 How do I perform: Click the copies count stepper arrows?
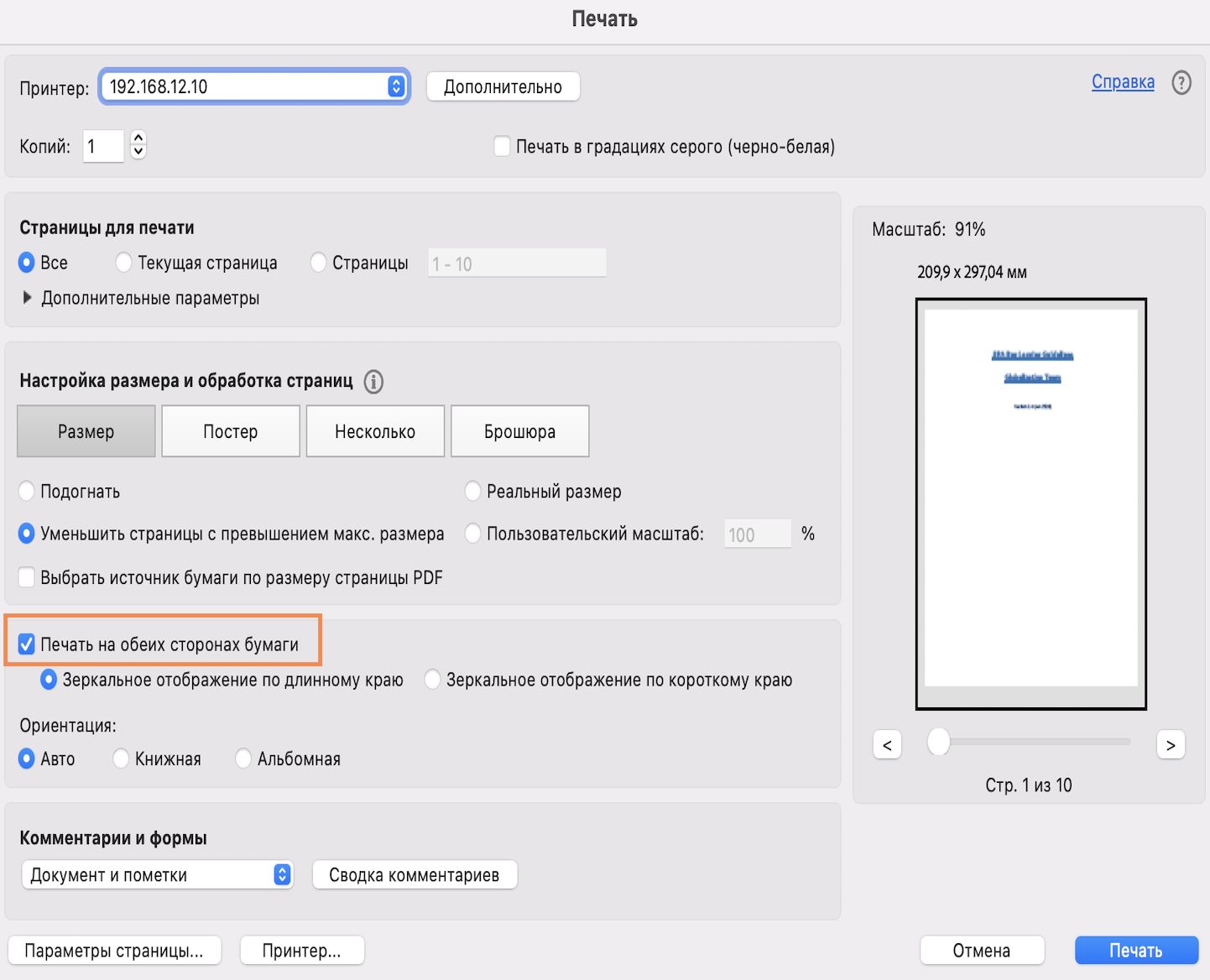click(138, 145)
